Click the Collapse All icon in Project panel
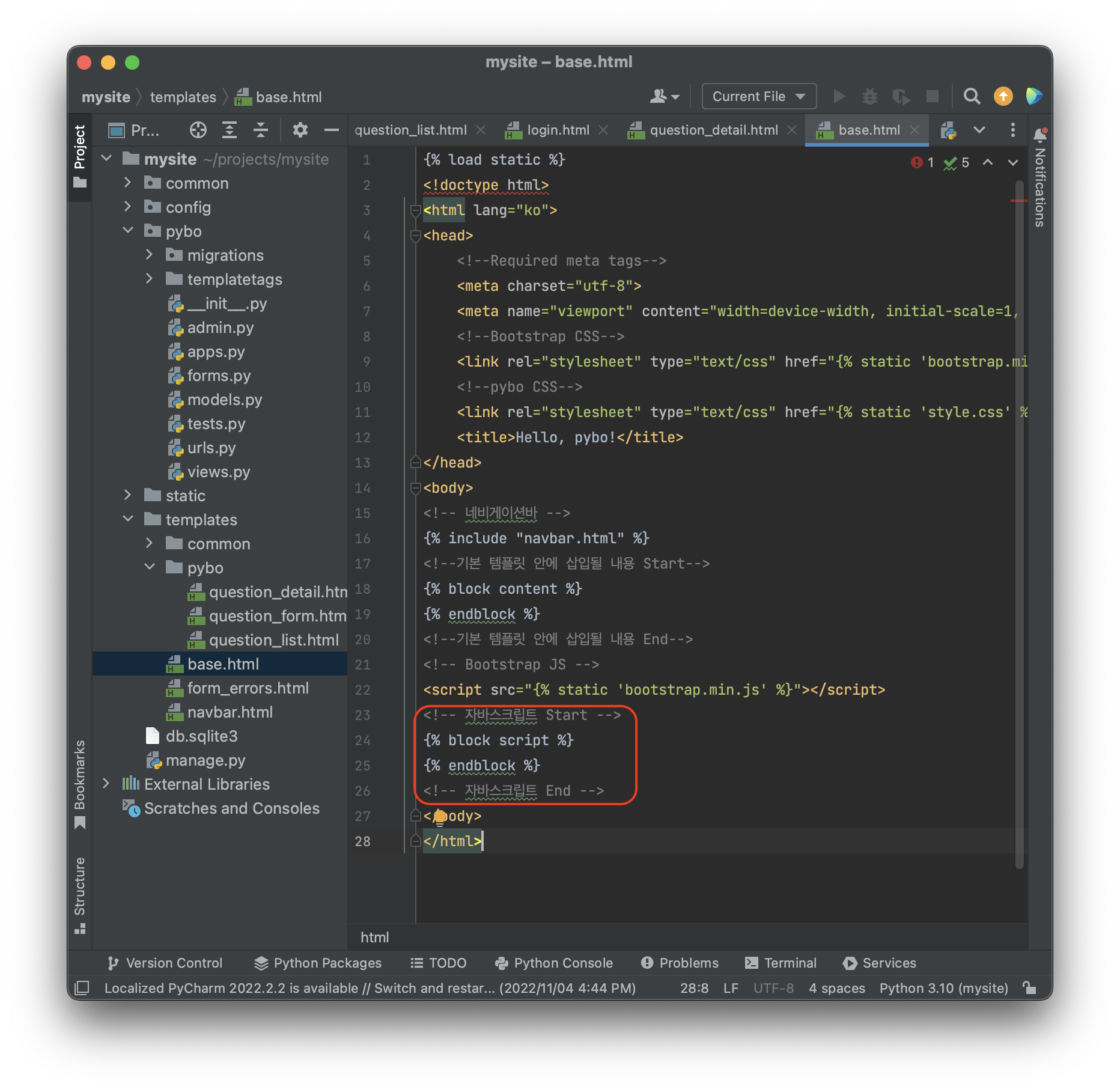Viewport: 1120px width, 1089px height. [261, 130]
